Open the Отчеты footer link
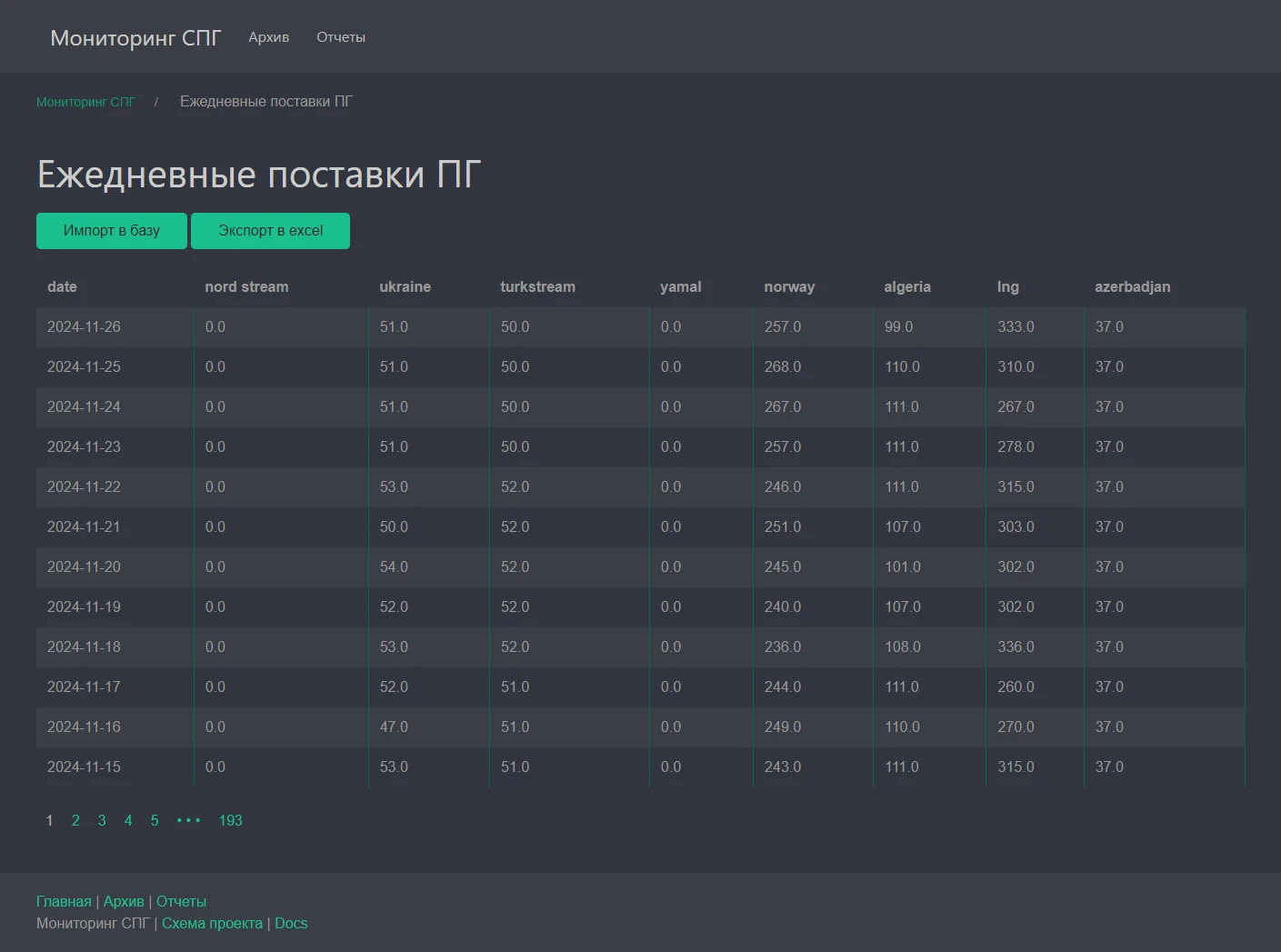Viewport: 1281px width, 952px height. (x=181, y=900)
